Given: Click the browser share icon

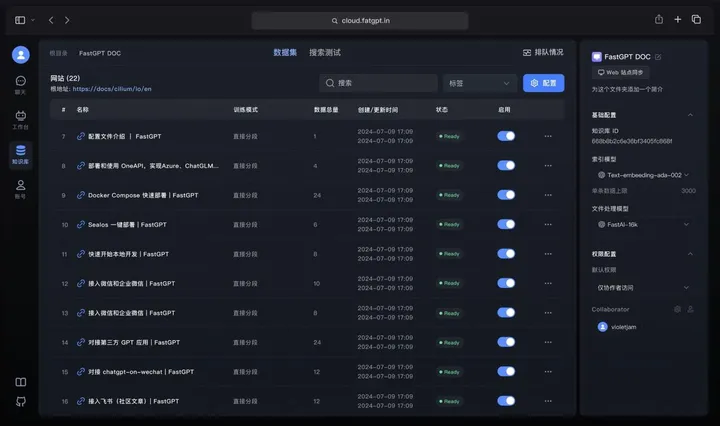Looking at the screenshot, I should point(659,19).
